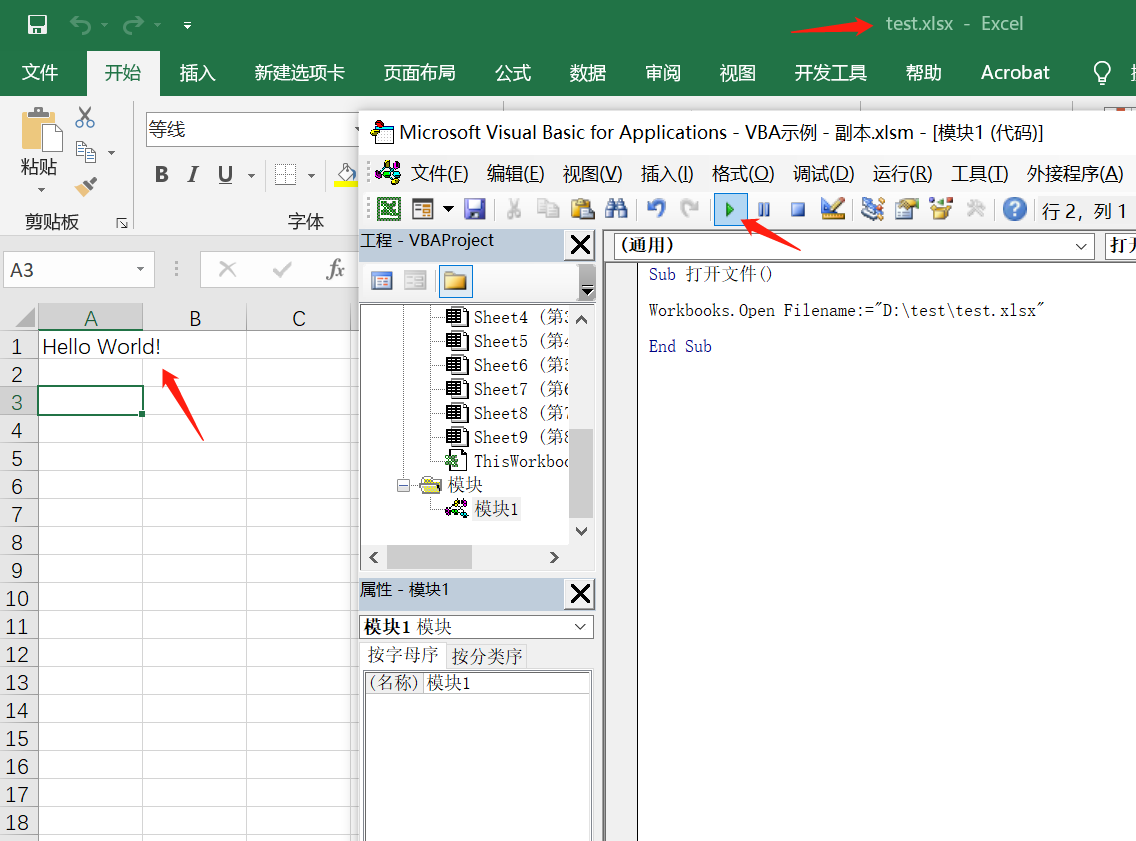Click the View Microsoft Excel icon in VBA toolbar
This screenshot has width=1136, height=841.
click(389, 209)
